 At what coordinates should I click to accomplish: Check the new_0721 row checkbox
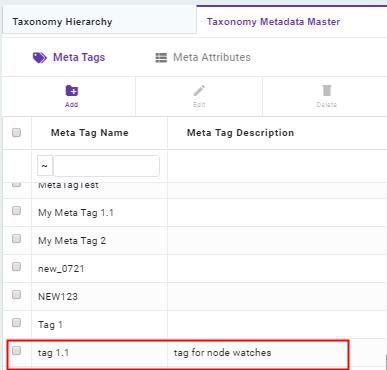pyautogui.click(x=16, y=267)
